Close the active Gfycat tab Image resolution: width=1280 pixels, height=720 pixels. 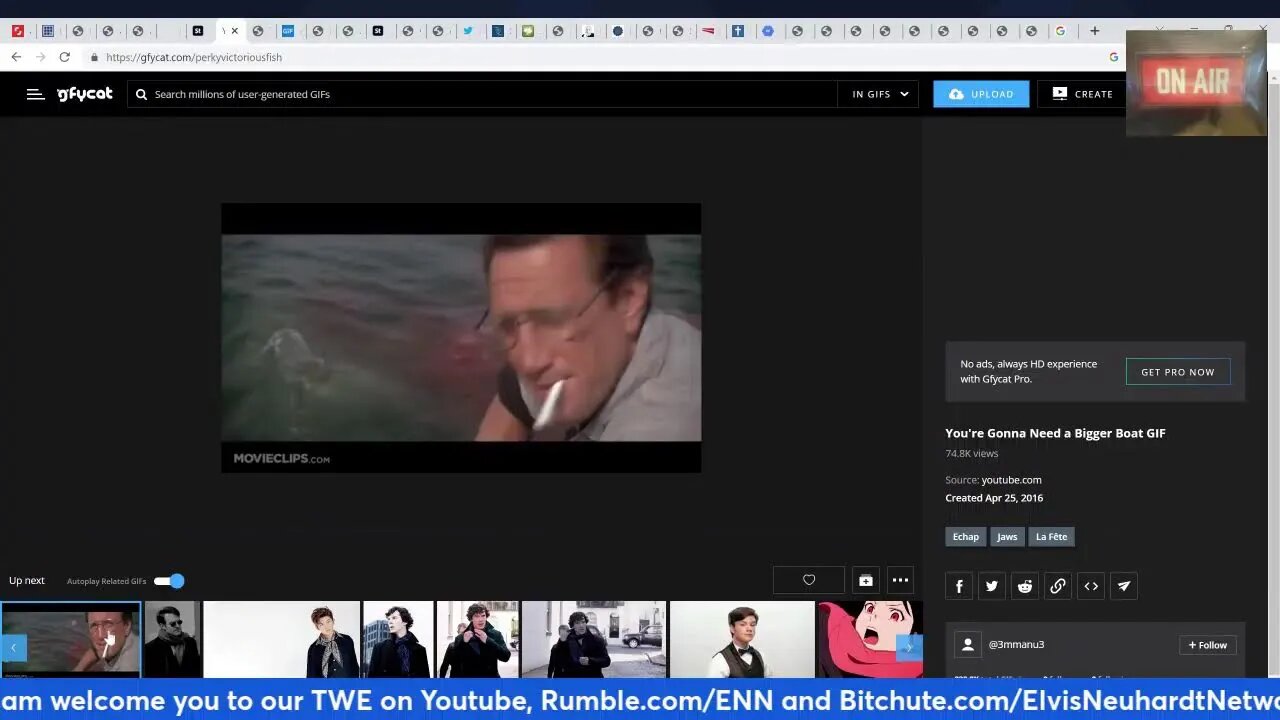coord(235,31)
